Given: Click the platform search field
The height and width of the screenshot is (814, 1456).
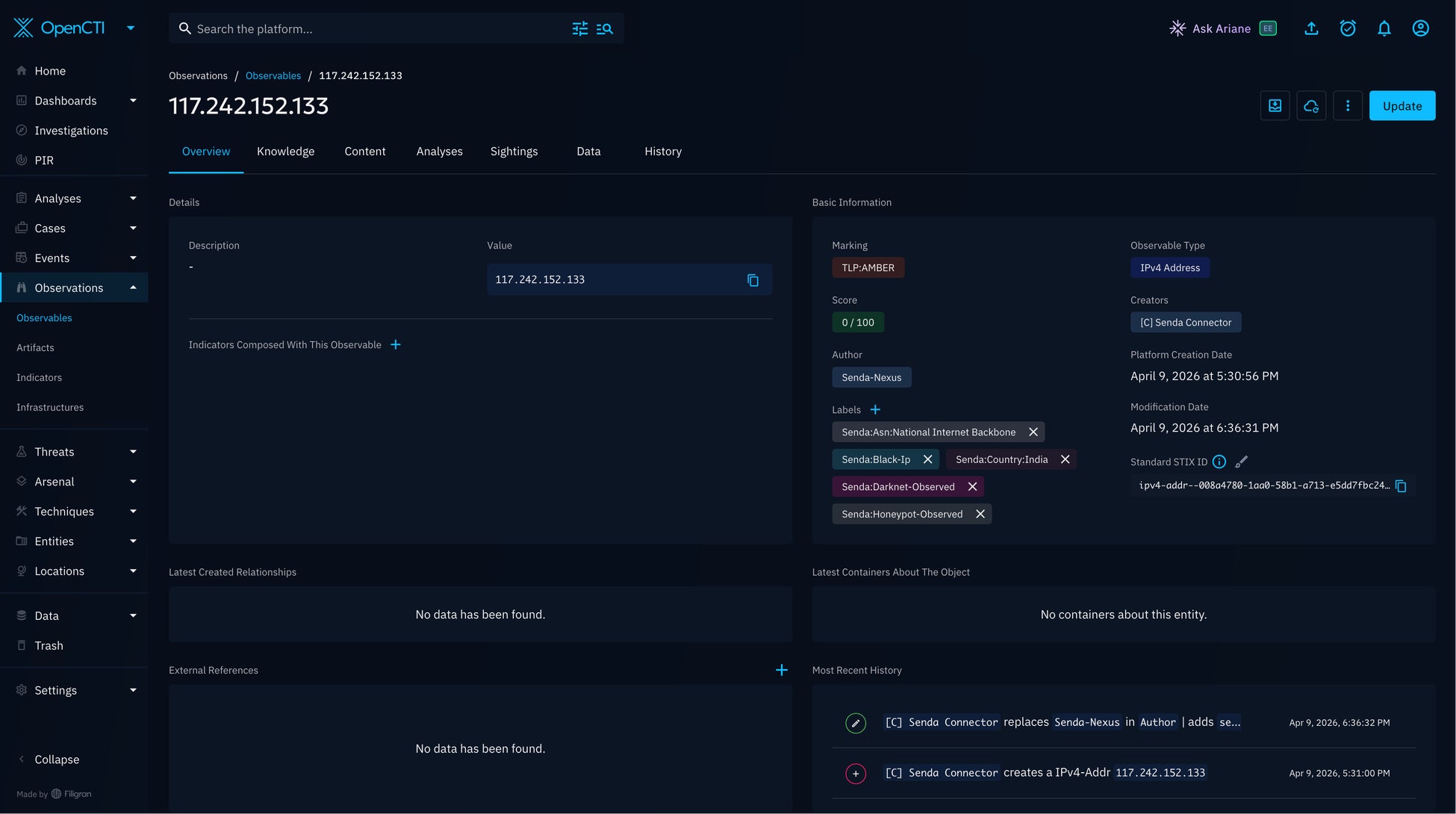Looking at the screenshot, I should pyautogui.click(x=373, y=28).
